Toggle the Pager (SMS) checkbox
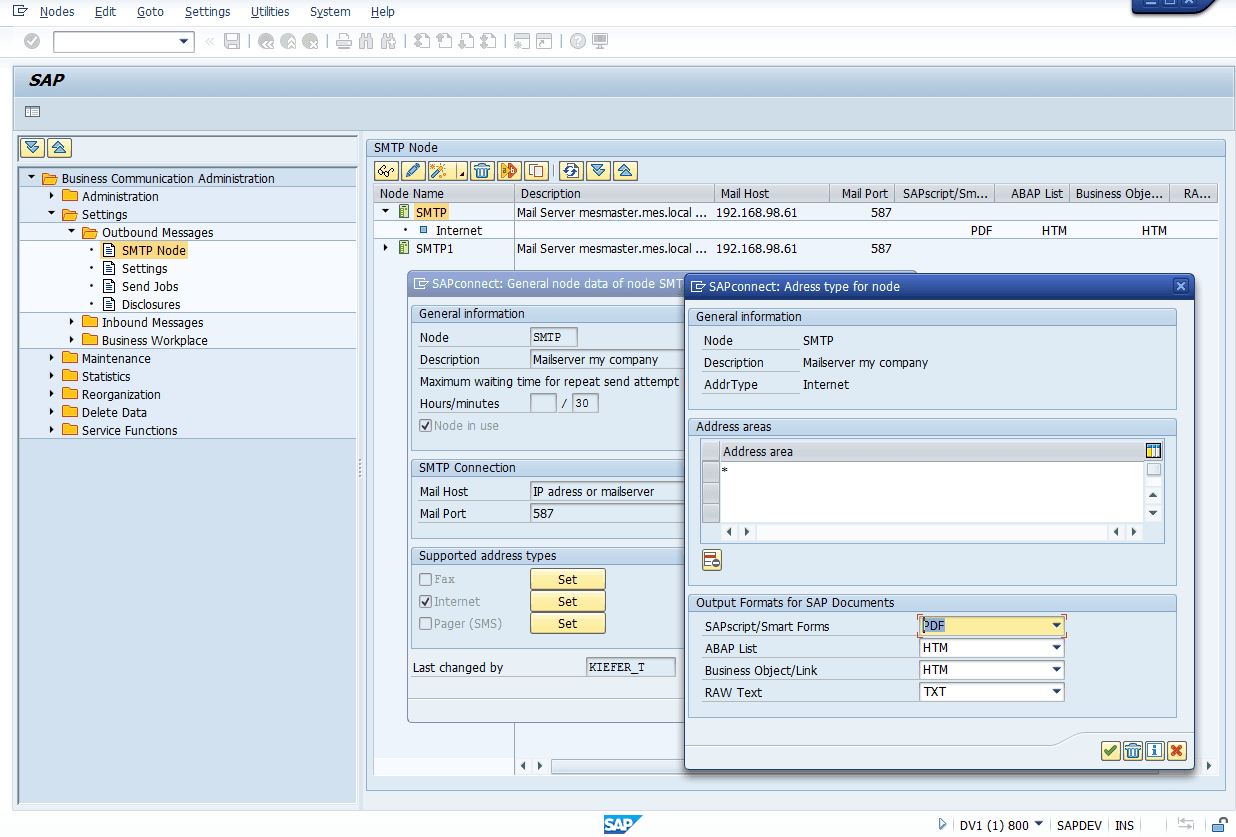The image size is (1236, 837). click(x=426, y=624)
